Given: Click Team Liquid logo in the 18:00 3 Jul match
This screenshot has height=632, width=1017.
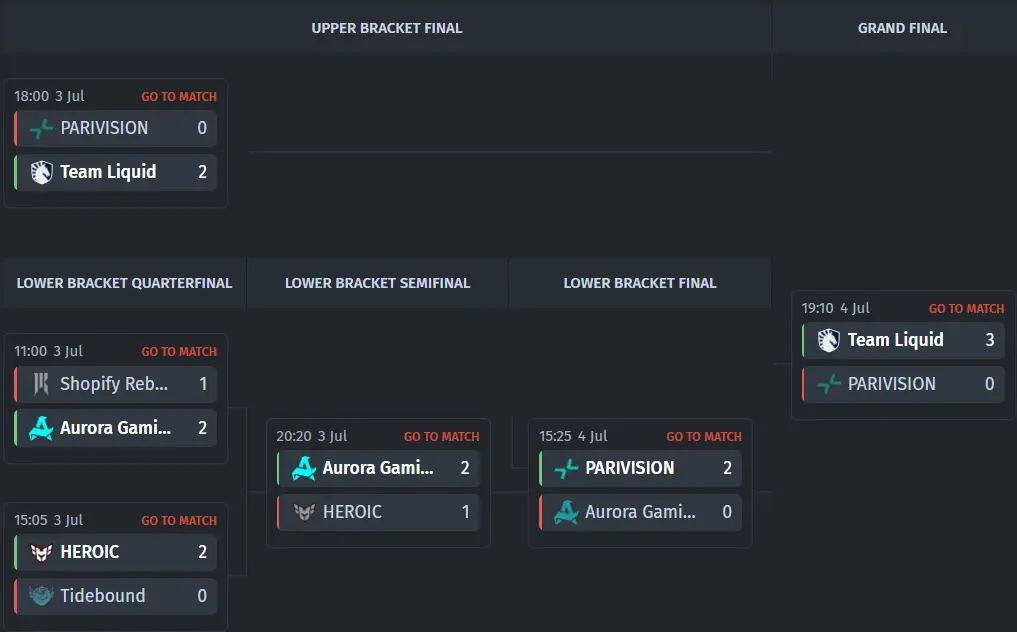Looking at the screenshot, I should coord(41,172).
